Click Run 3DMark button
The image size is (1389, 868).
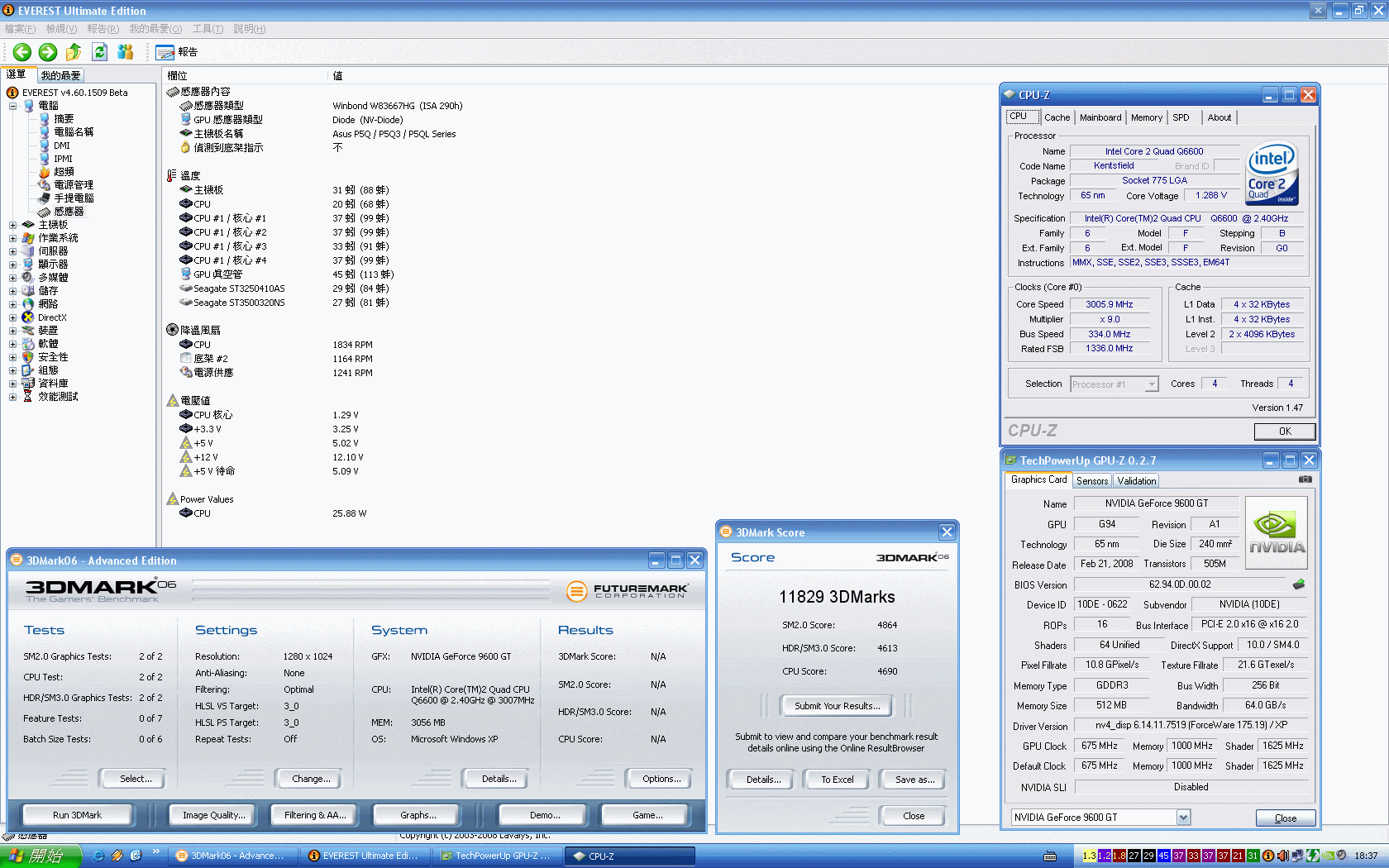77,815
